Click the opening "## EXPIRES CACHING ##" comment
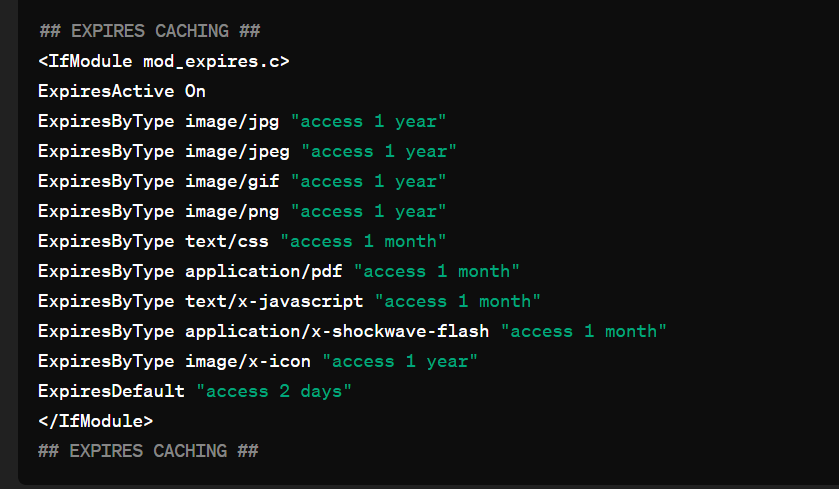 (x=148, y=31)
